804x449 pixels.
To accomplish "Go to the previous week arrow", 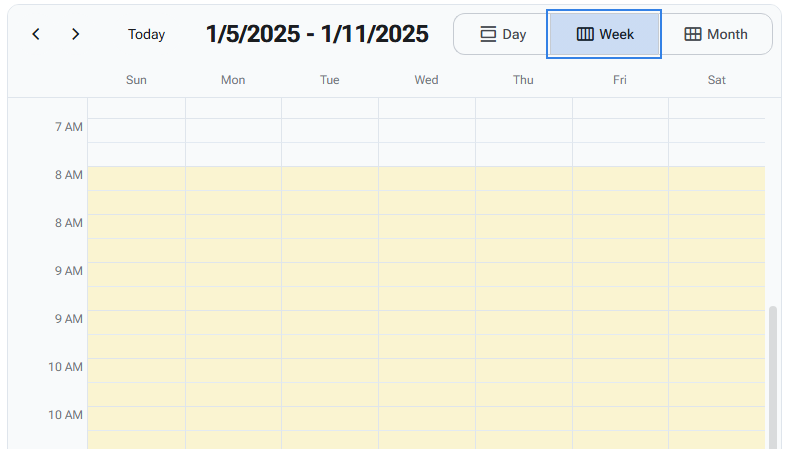I will pyautogui.click(x=36, y=34).
